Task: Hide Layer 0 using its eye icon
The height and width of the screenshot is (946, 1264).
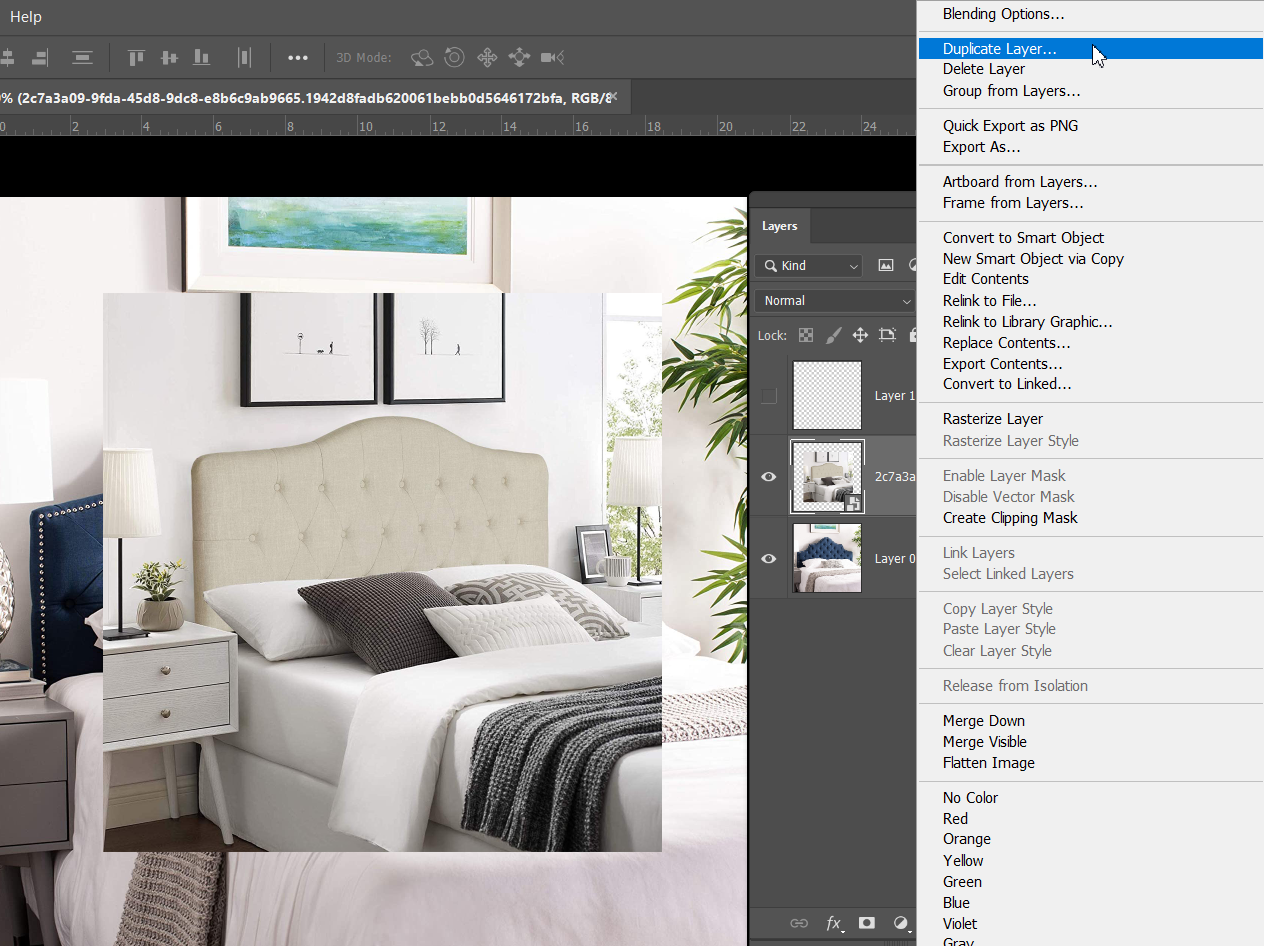Action: tap(768, 559)
